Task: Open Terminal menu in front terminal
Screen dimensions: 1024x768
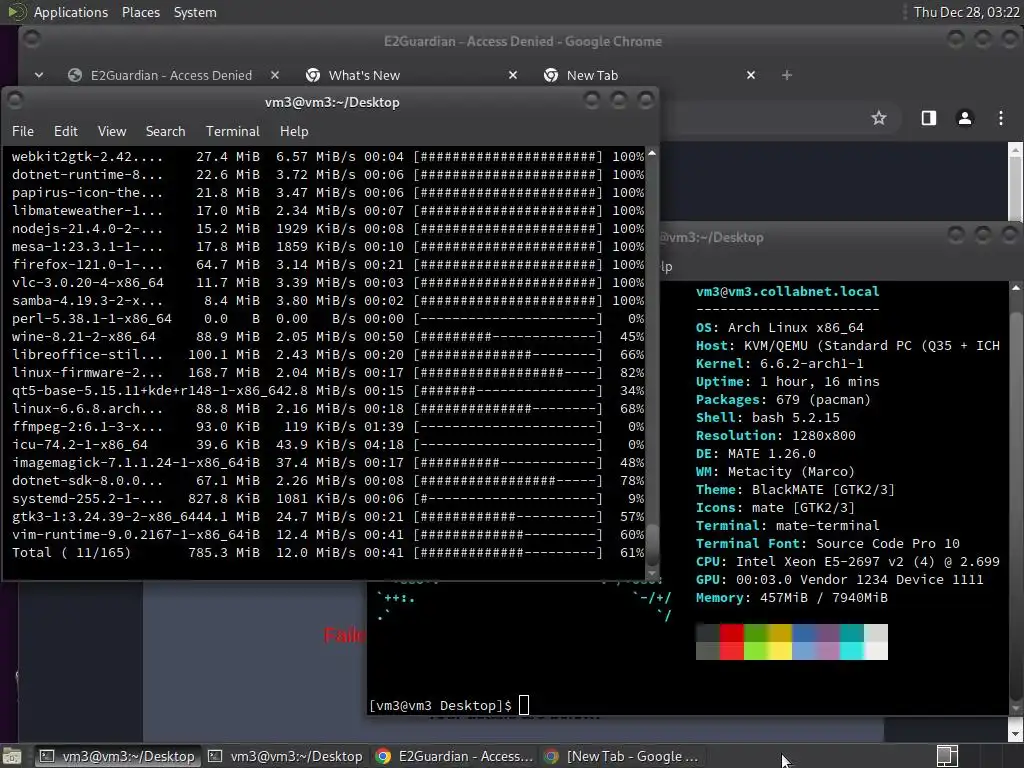Action: coord(232,131)
